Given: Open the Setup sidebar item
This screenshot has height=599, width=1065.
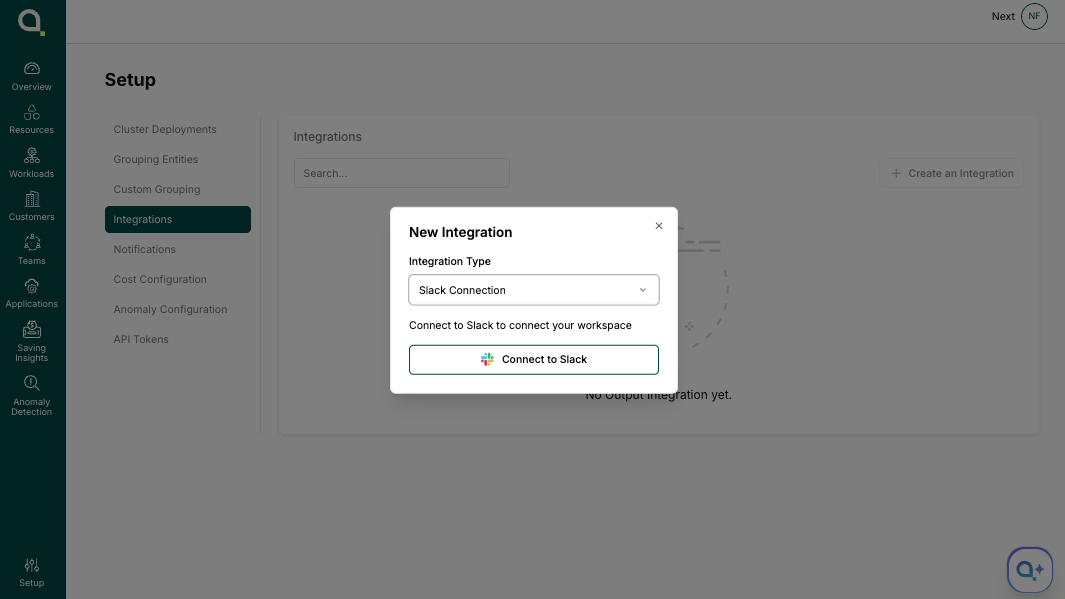Looking at the screenshot, I should [31, 573].
